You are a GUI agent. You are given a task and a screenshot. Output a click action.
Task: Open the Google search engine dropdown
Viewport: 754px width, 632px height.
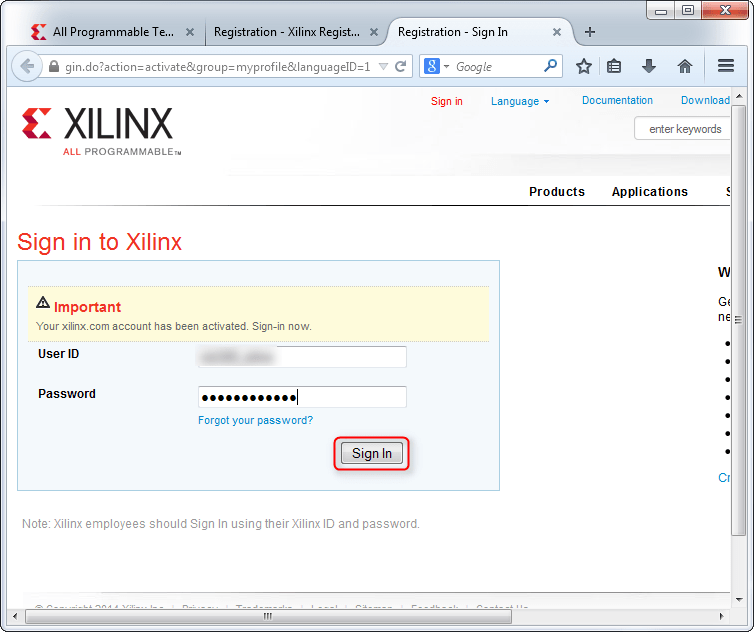436,67
